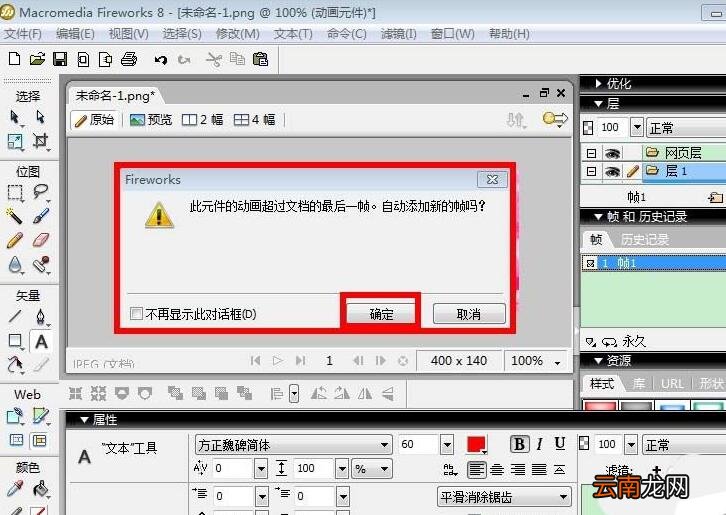Click the Print icon
Viewport: 726px width, 515px height.
point(129,59)
